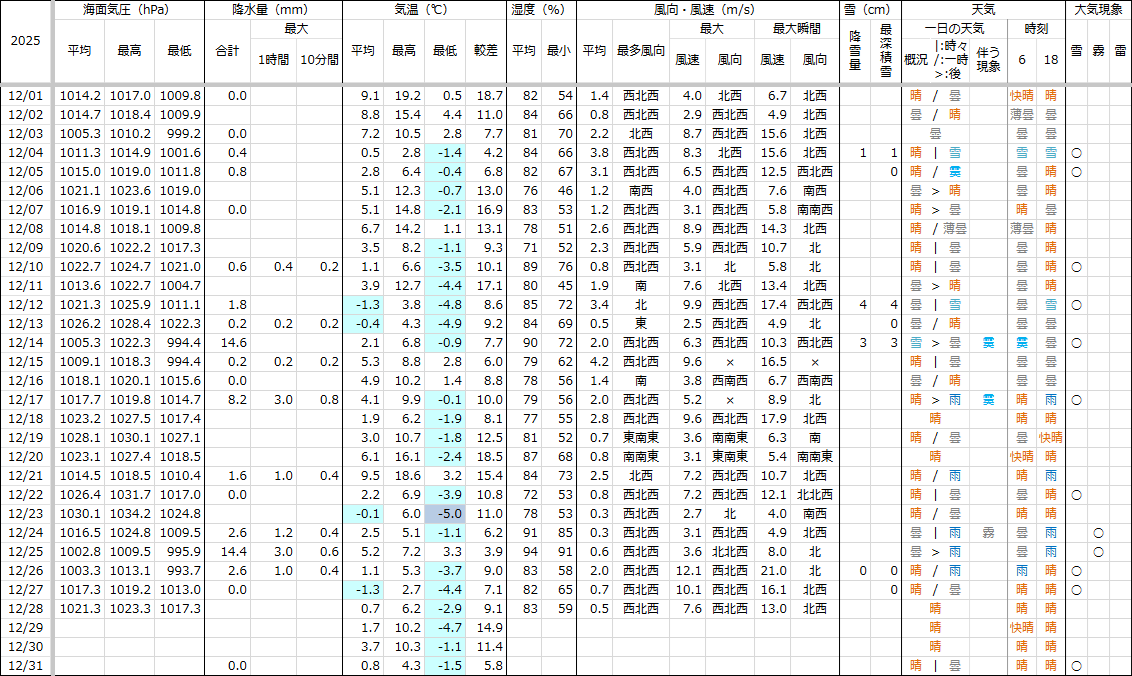Screen dimensions: 1132x676
Task: Click the 12/01 date row label
Action: (x=26, y=96)
